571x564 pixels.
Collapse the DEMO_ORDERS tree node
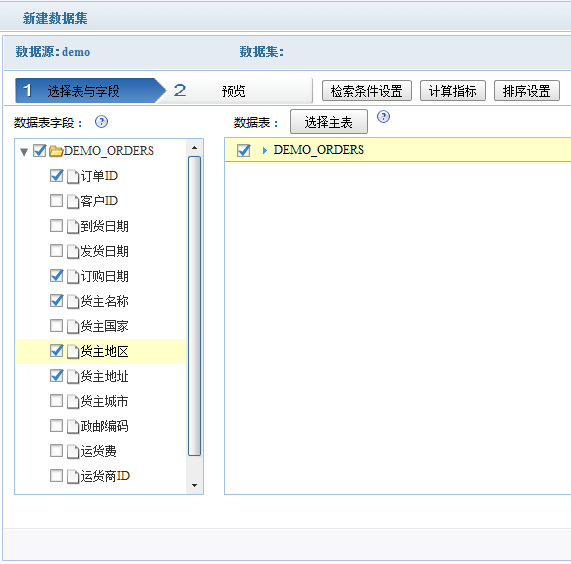pyautogui.click(x=24, y=151)
